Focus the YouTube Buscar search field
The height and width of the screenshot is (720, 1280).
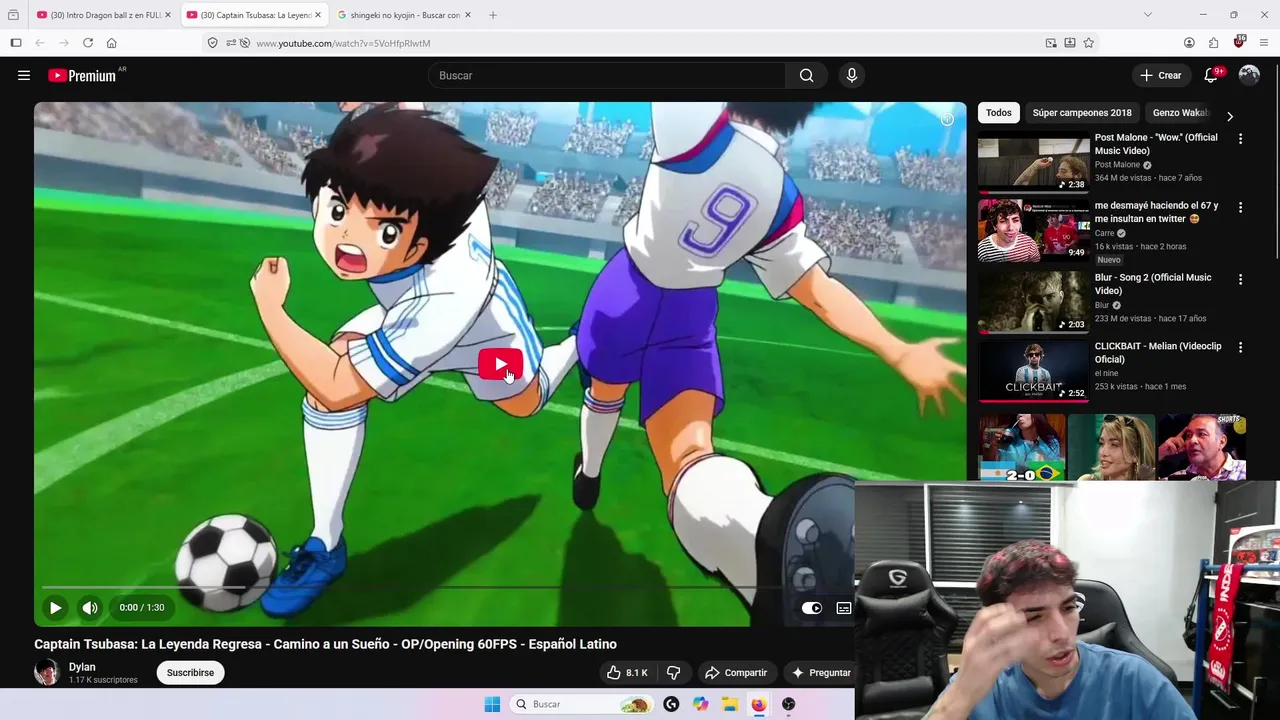(x=607, y=75)
